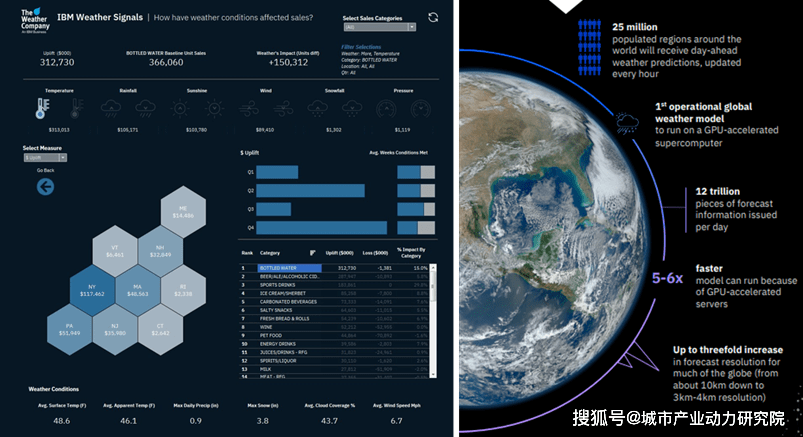Click the Q4 bar in $ Uplift chart
This screenshot has width=803, height=437.
pyautogui.click(x=321, y=226)
